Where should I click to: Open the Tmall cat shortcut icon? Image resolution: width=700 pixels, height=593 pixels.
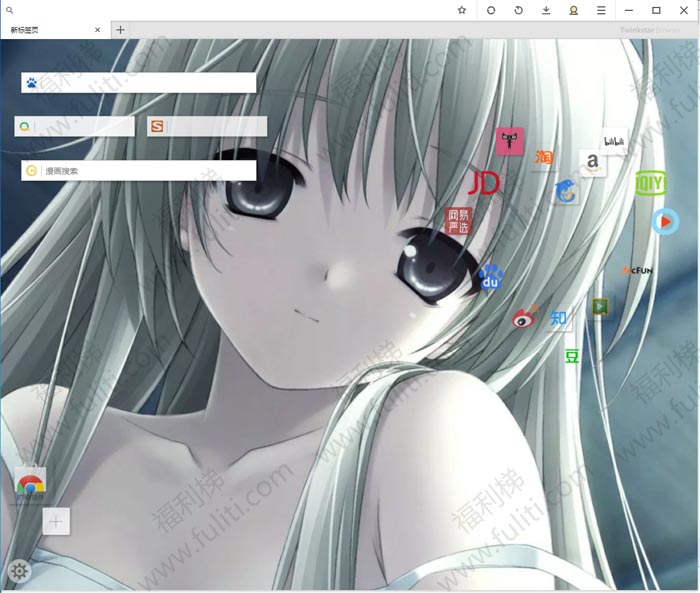(x=510, y=141)
